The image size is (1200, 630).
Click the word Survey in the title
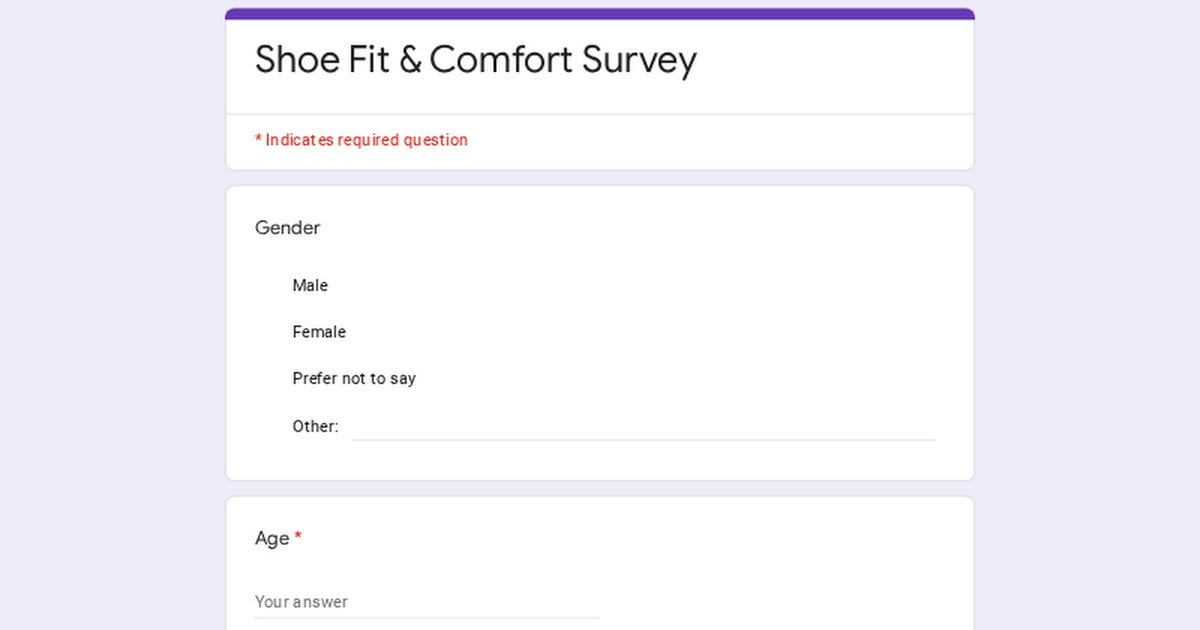tap(639, 60)
